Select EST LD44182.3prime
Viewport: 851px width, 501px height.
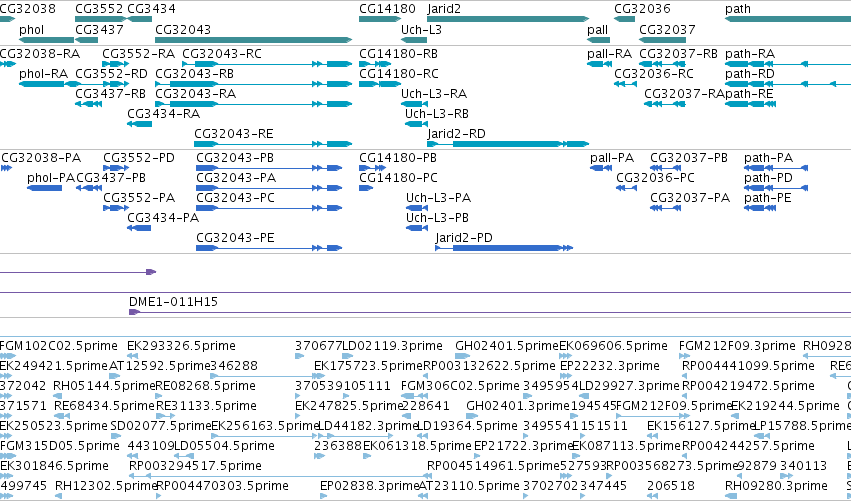pyautogui.click(x=367, y=426)
